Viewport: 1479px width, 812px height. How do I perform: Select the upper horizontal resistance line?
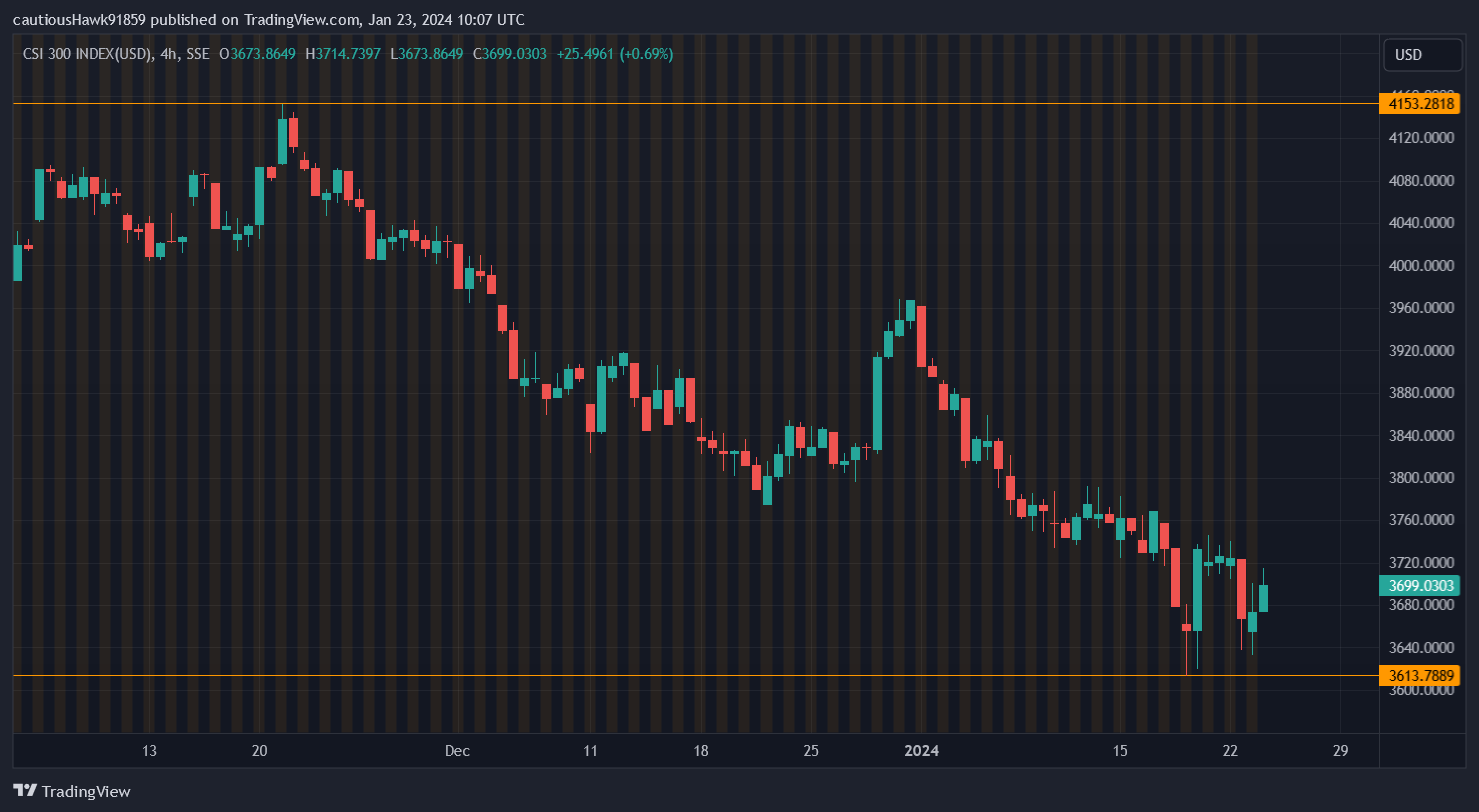pos(700,101)
